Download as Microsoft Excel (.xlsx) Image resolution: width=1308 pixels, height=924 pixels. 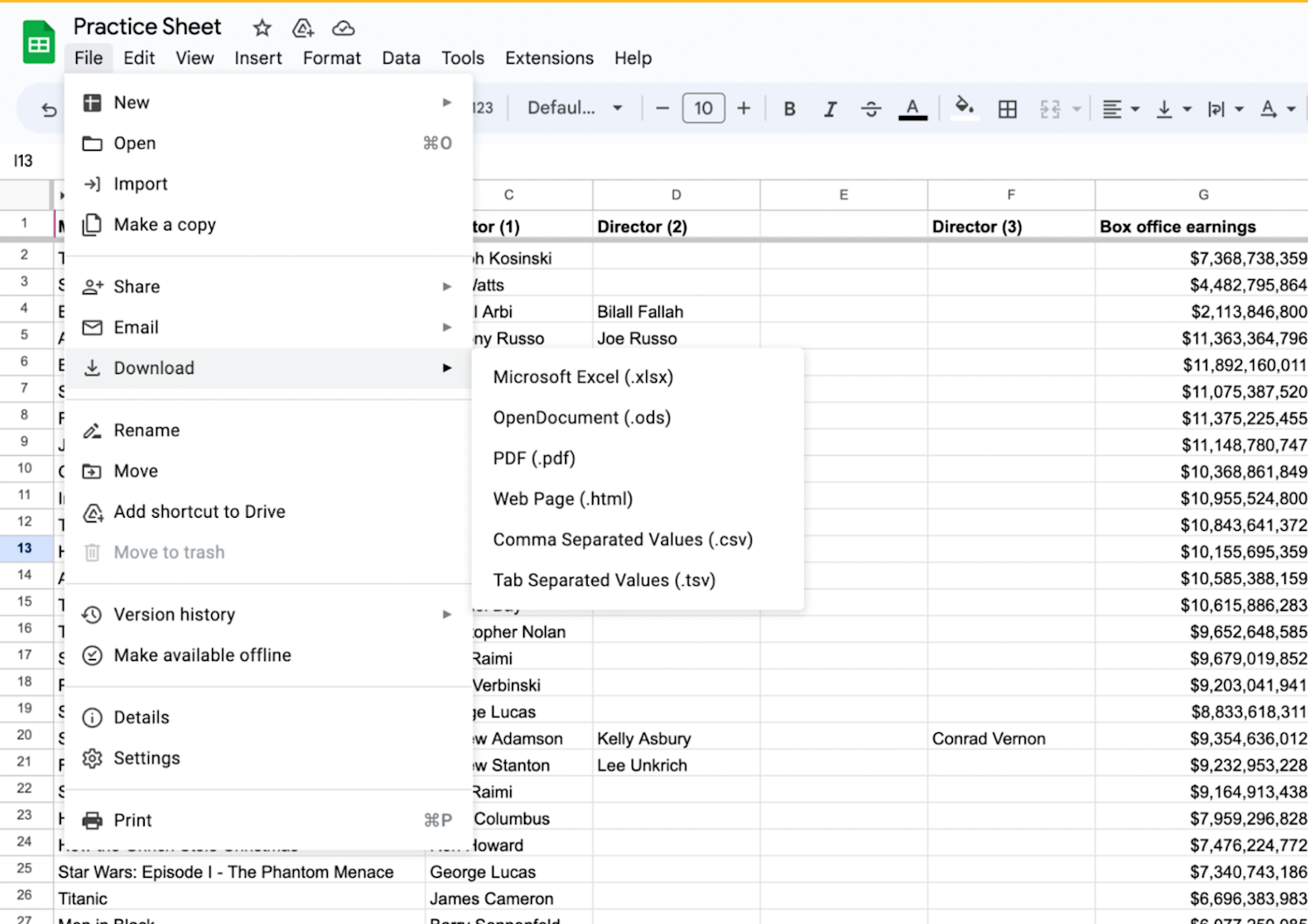tap(637, 377)
